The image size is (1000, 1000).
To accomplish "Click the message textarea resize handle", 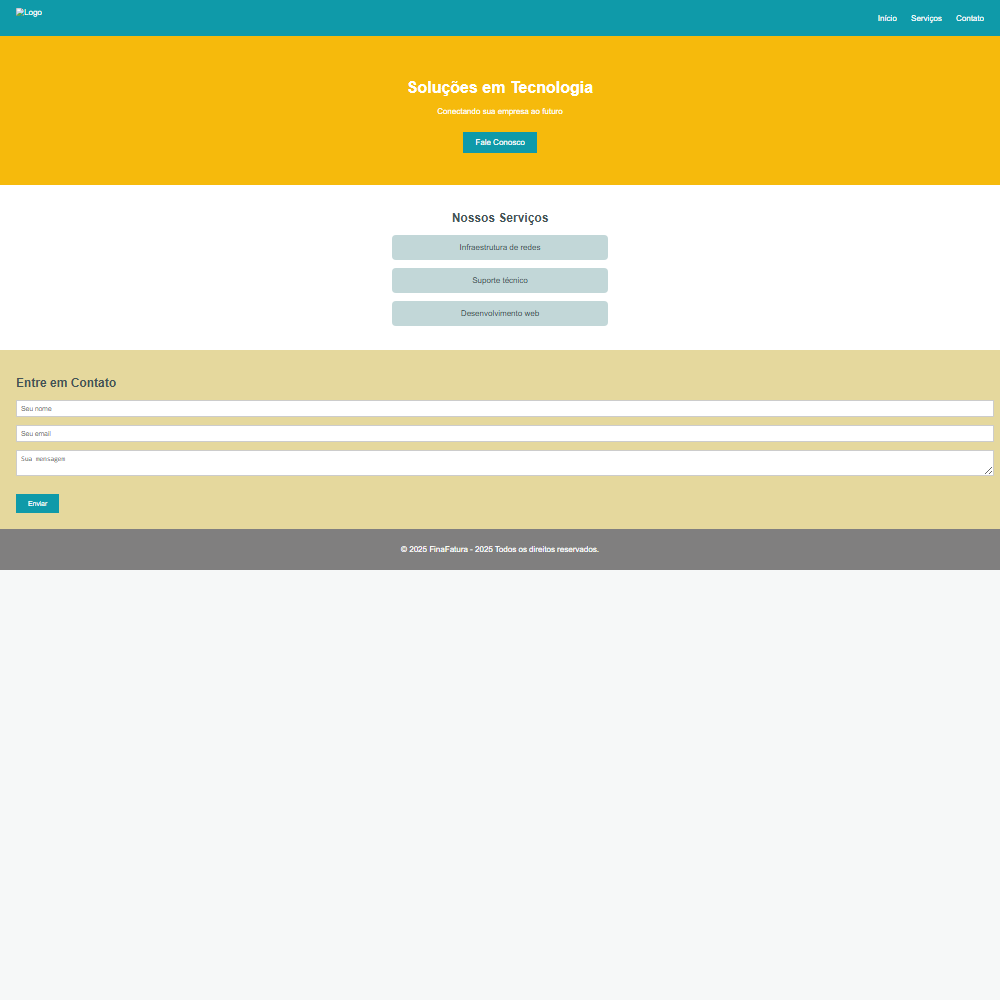I will pyautogui.click(x=988, y=471).
